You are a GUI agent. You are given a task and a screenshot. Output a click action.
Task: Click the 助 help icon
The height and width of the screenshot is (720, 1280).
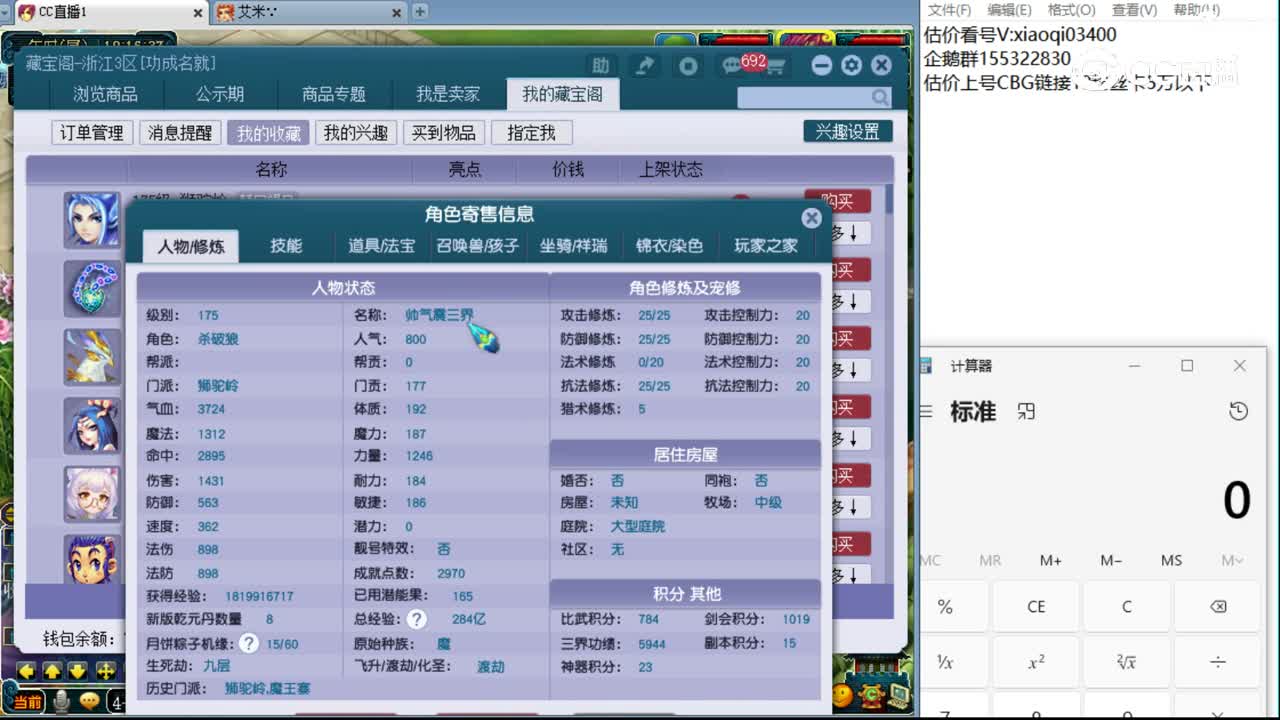600,64
